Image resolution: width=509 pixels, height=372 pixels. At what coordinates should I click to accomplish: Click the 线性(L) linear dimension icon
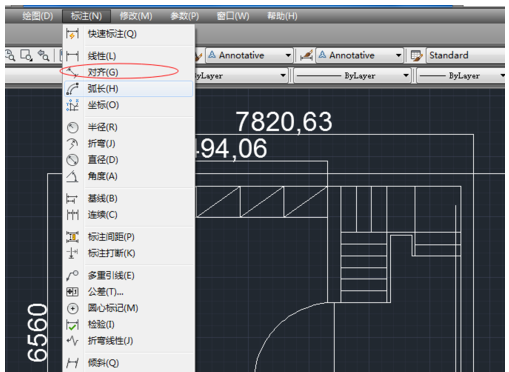point(72,56)
